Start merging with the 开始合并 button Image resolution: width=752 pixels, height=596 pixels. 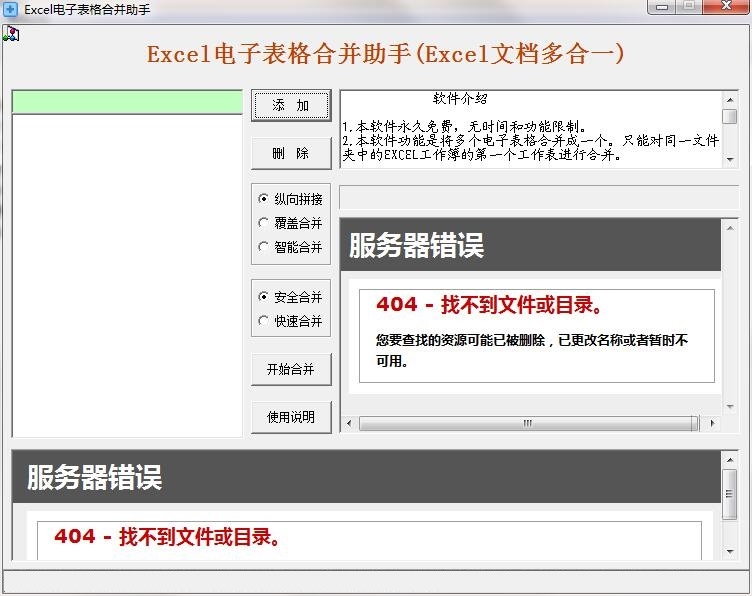[x=291, y=369]
